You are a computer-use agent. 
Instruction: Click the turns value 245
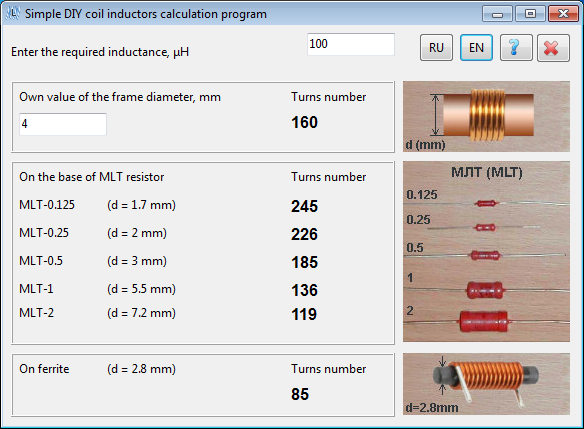304,206
